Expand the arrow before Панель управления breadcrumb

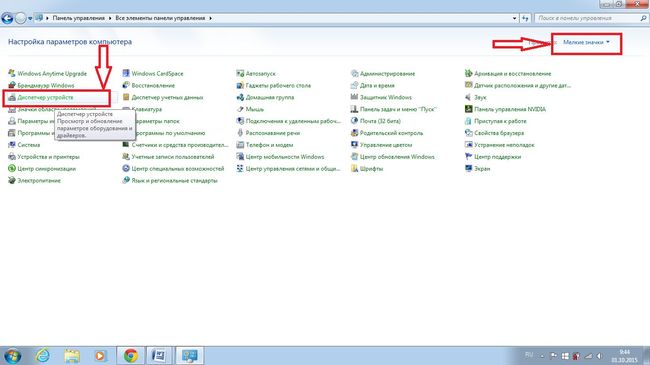click(x=48, y=18)
